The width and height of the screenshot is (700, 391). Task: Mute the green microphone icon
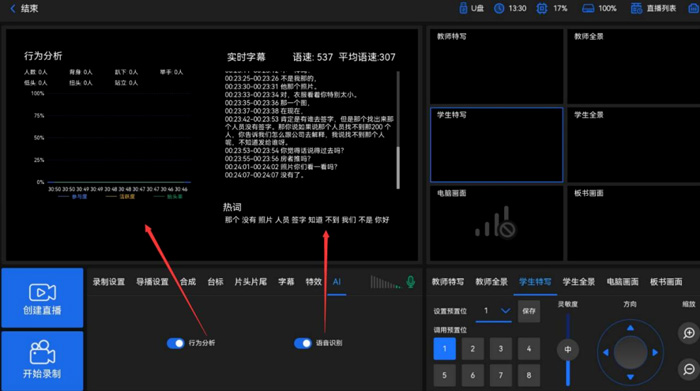coord(411,282)
